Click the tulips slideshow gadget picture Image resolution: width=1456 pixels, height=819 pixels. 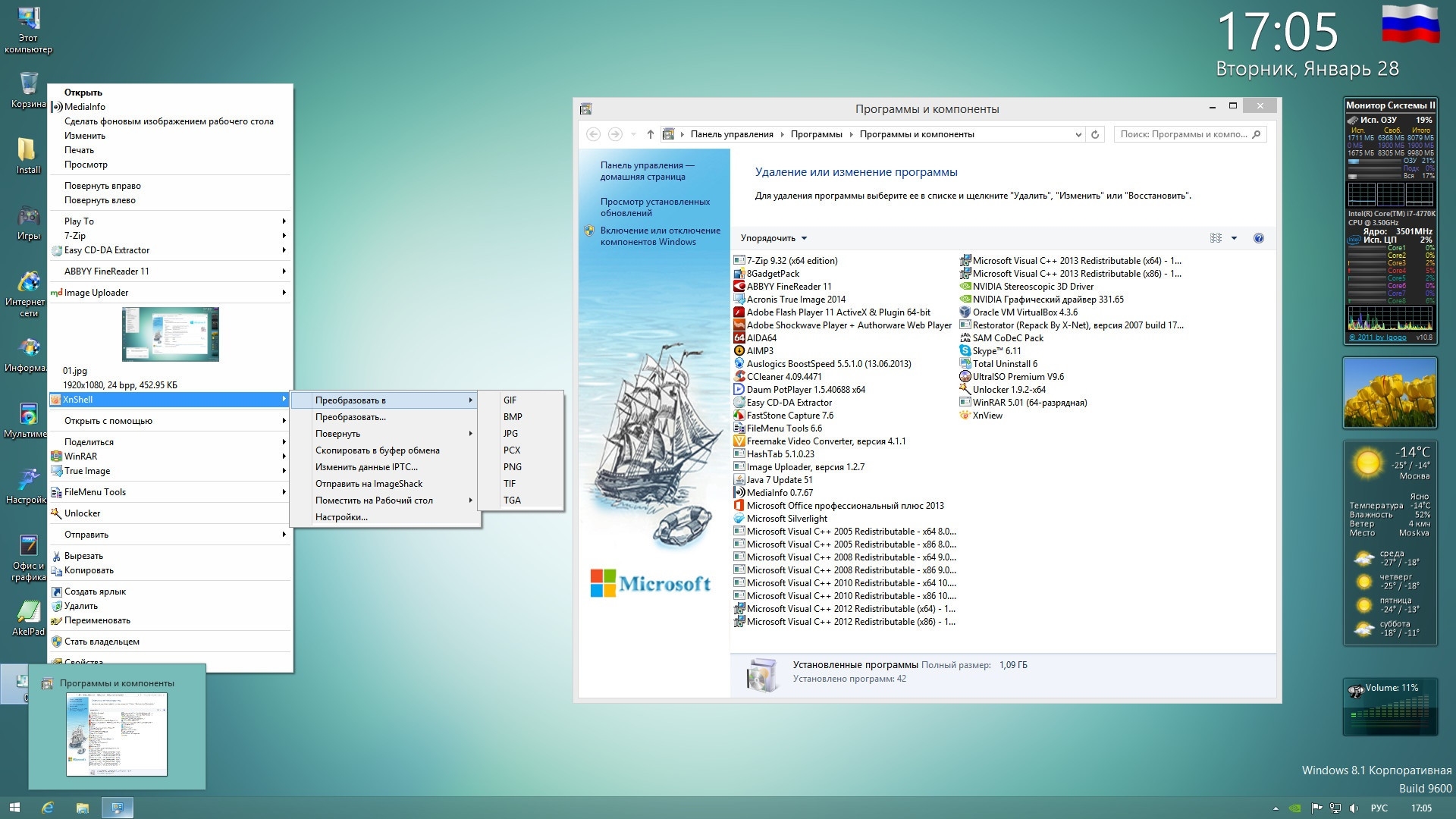pos(1390,394)
